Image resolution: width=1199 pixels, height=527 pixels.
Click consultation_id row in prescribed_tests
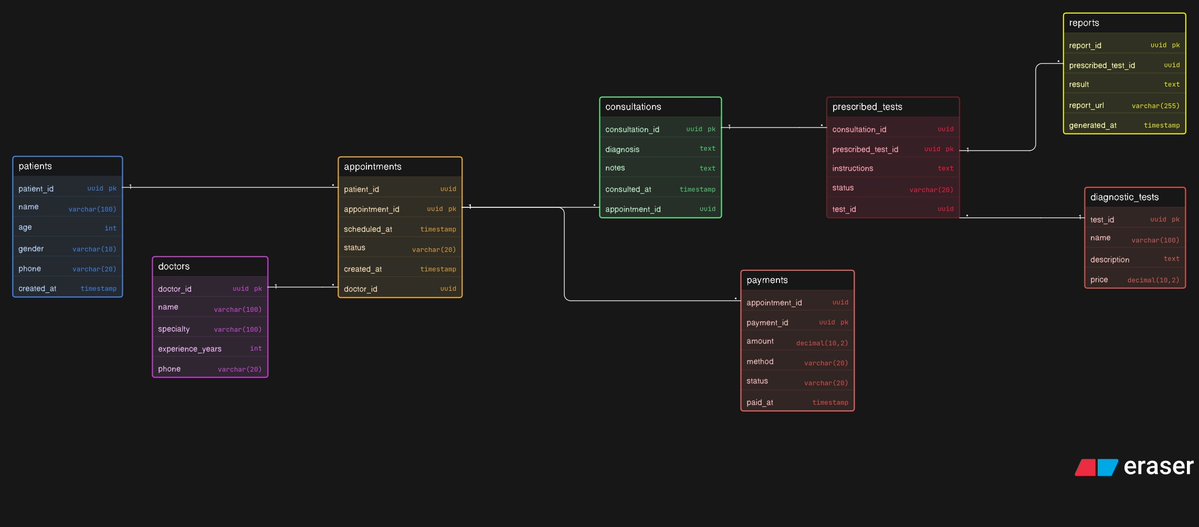(x=892, y=129)
